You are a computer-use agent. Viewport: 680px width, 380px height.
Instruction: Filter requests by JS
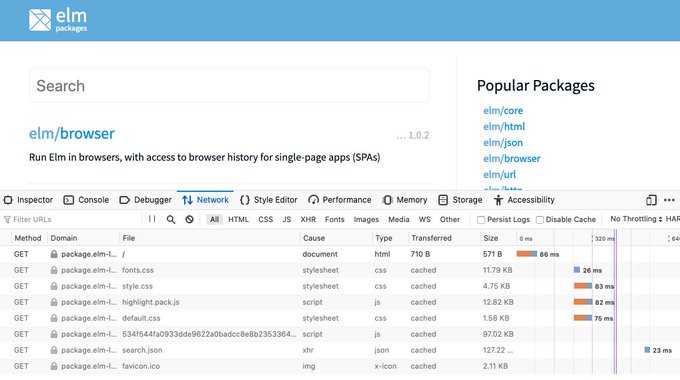287,219
